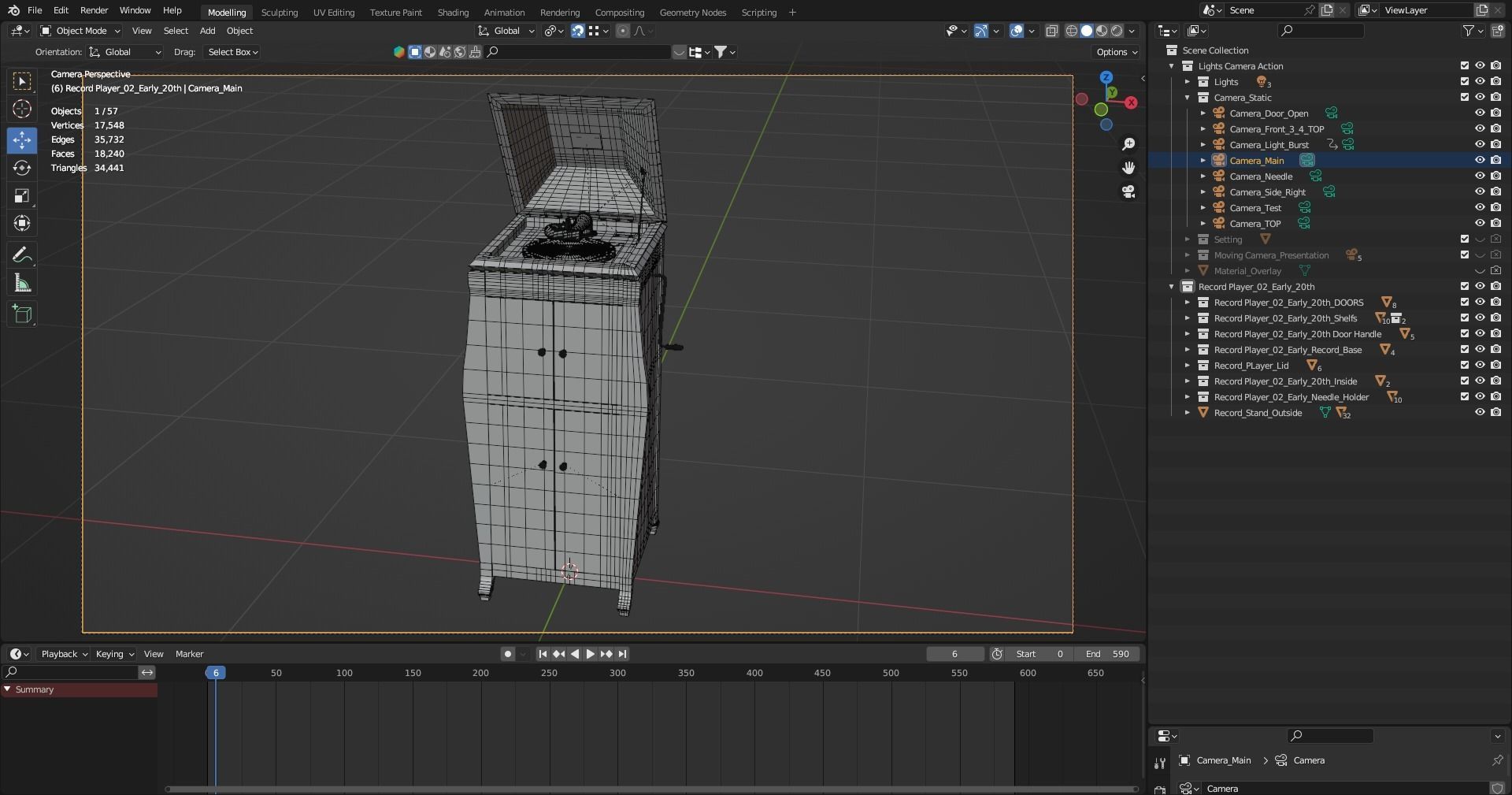The height and width of the screenshot is (795, 1512).
Task: Select the Measure tool
Action: click(x=22, y=284)
